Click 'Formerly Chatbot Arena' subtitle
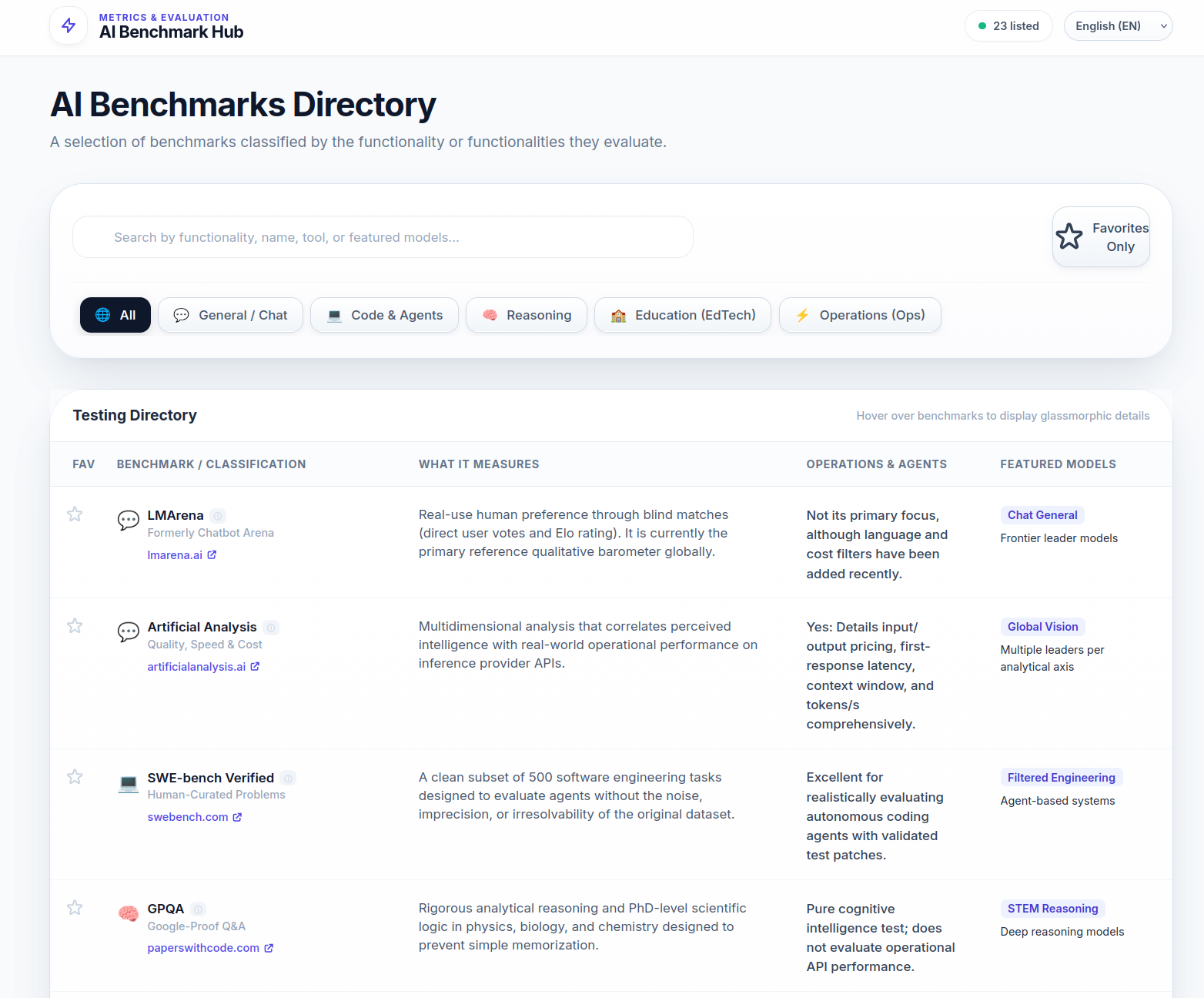Viewport: 1204px width, 998px height. click(211, 533)
